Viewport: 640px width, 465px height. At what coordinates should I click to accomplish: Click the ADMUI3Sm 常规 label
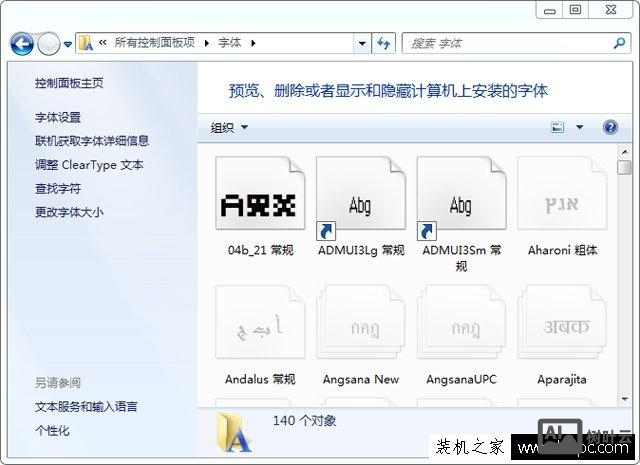tap(462, 258)
